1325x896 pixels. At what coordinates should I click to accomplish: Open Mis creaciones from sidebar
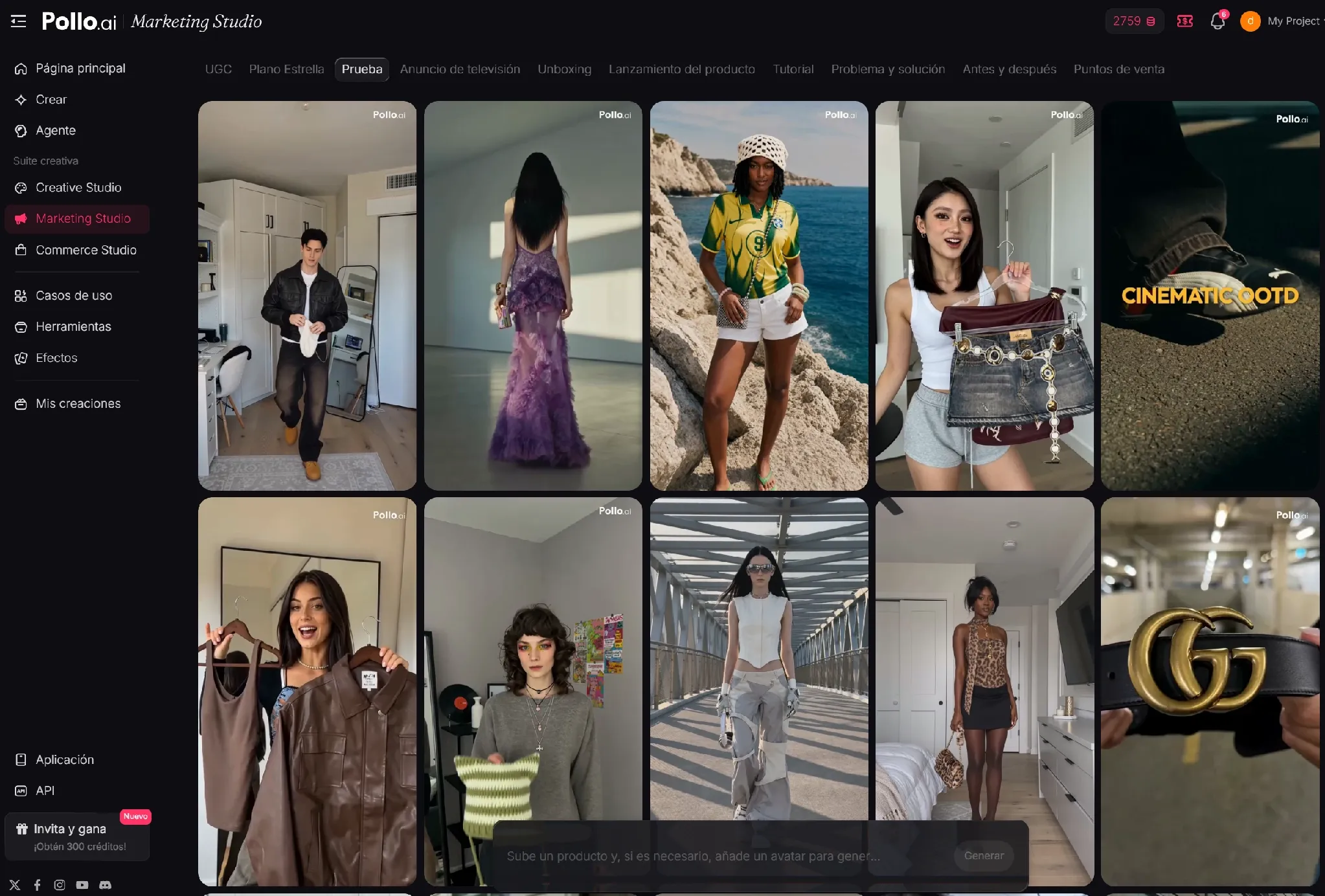pos(77,404)
